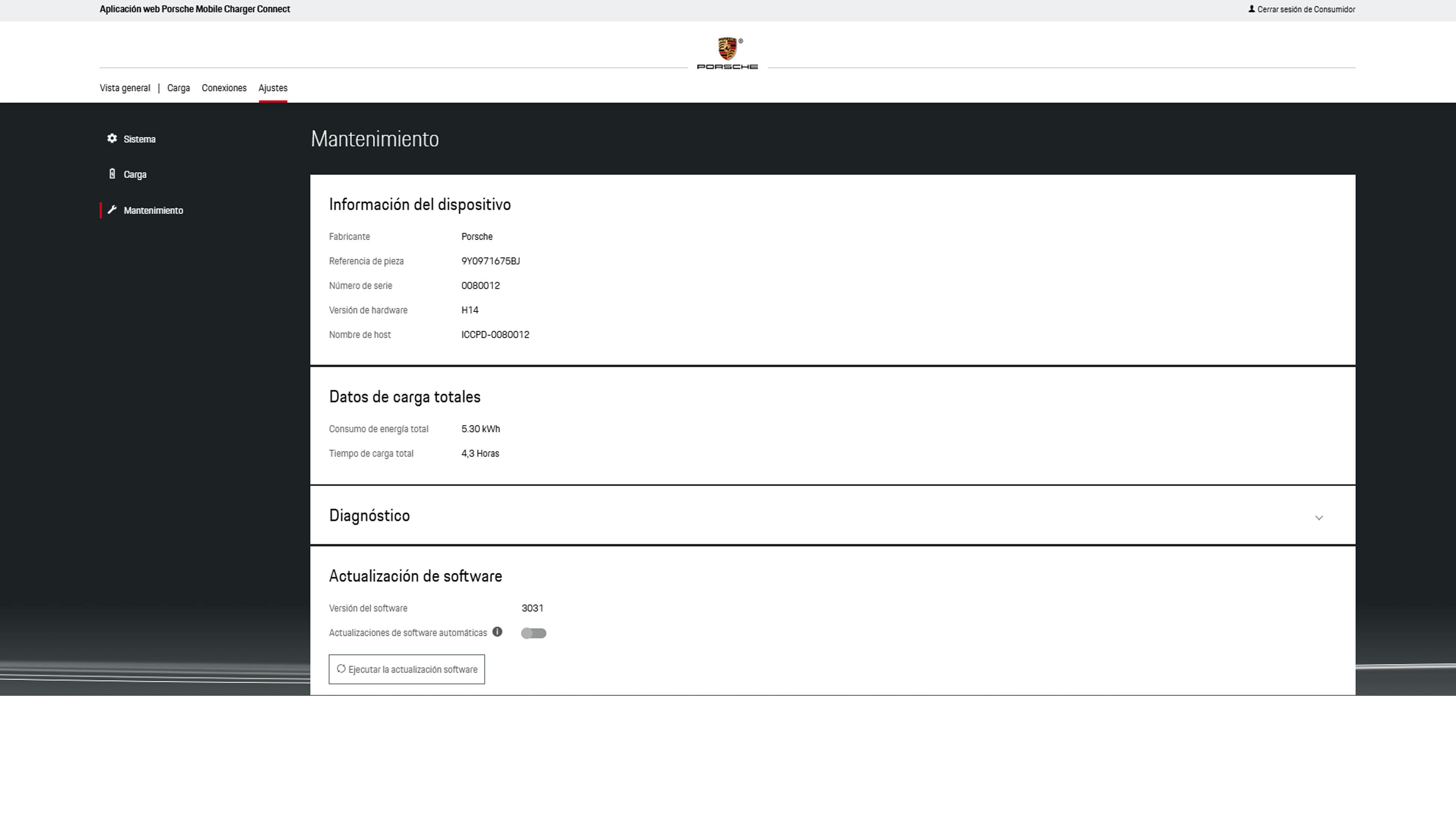This screenshot has height=819, width=1456.
Task: Click the Versión de hardware label
Action: coord(368,310)
